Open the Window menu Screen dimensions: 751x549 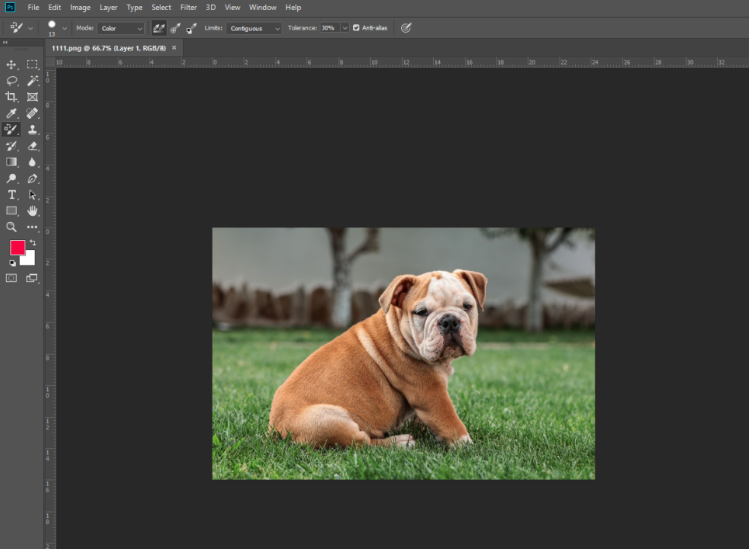pos(263,7)
